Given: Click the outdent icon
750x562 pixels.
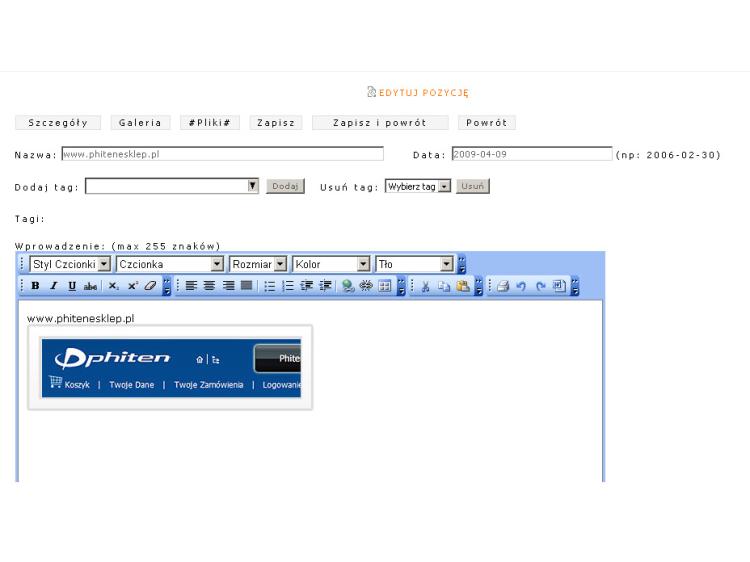Looking at the screenshot, I should point(307,286).
